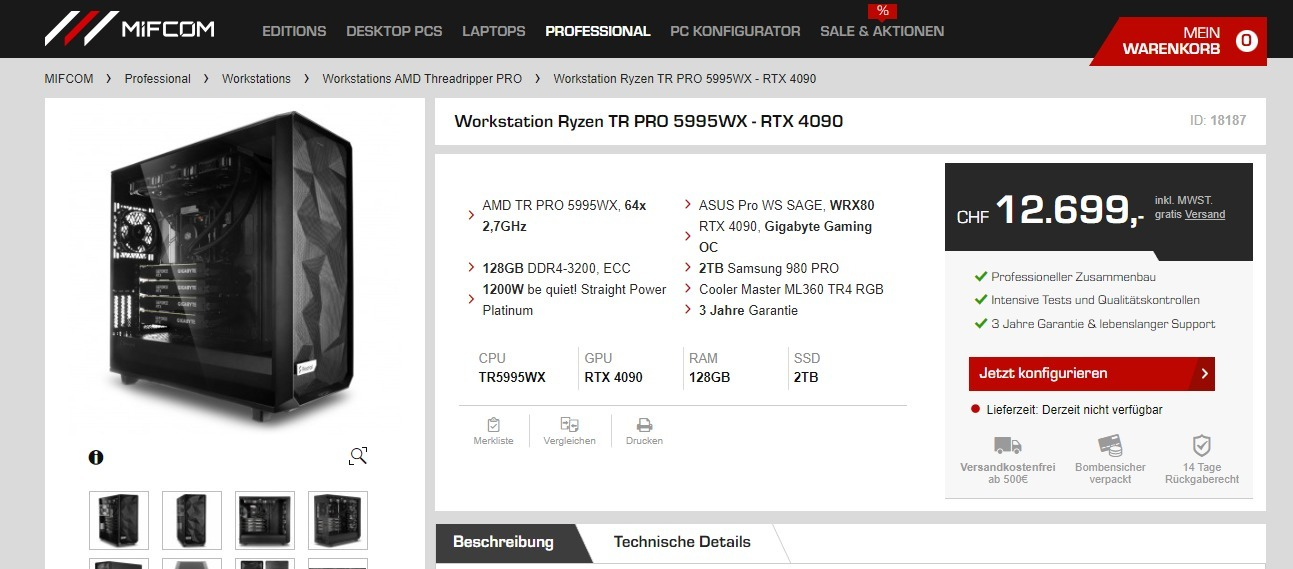Open LAPTOPS menu
This screenshot has width=1293, height=569.
click(493, 31)
